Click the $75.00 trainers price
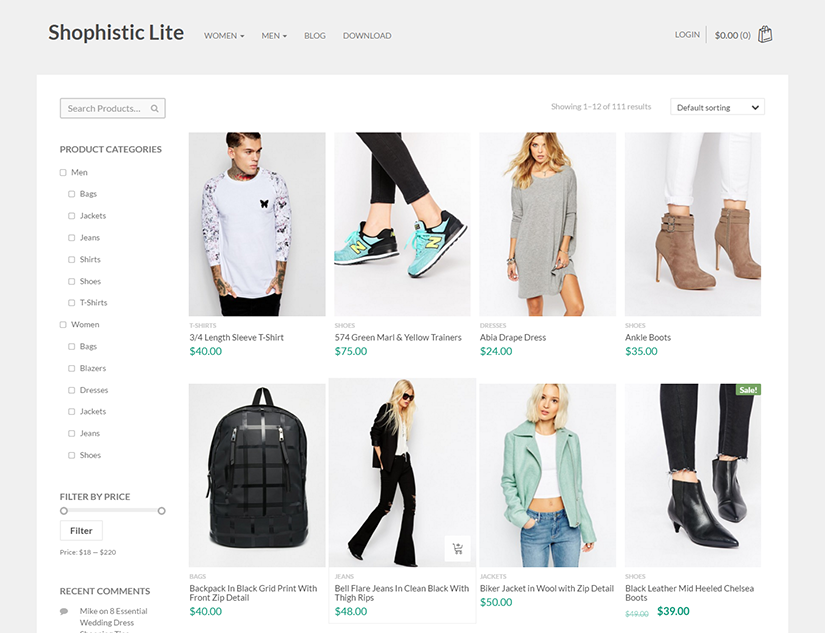 [x=351, y=351]
